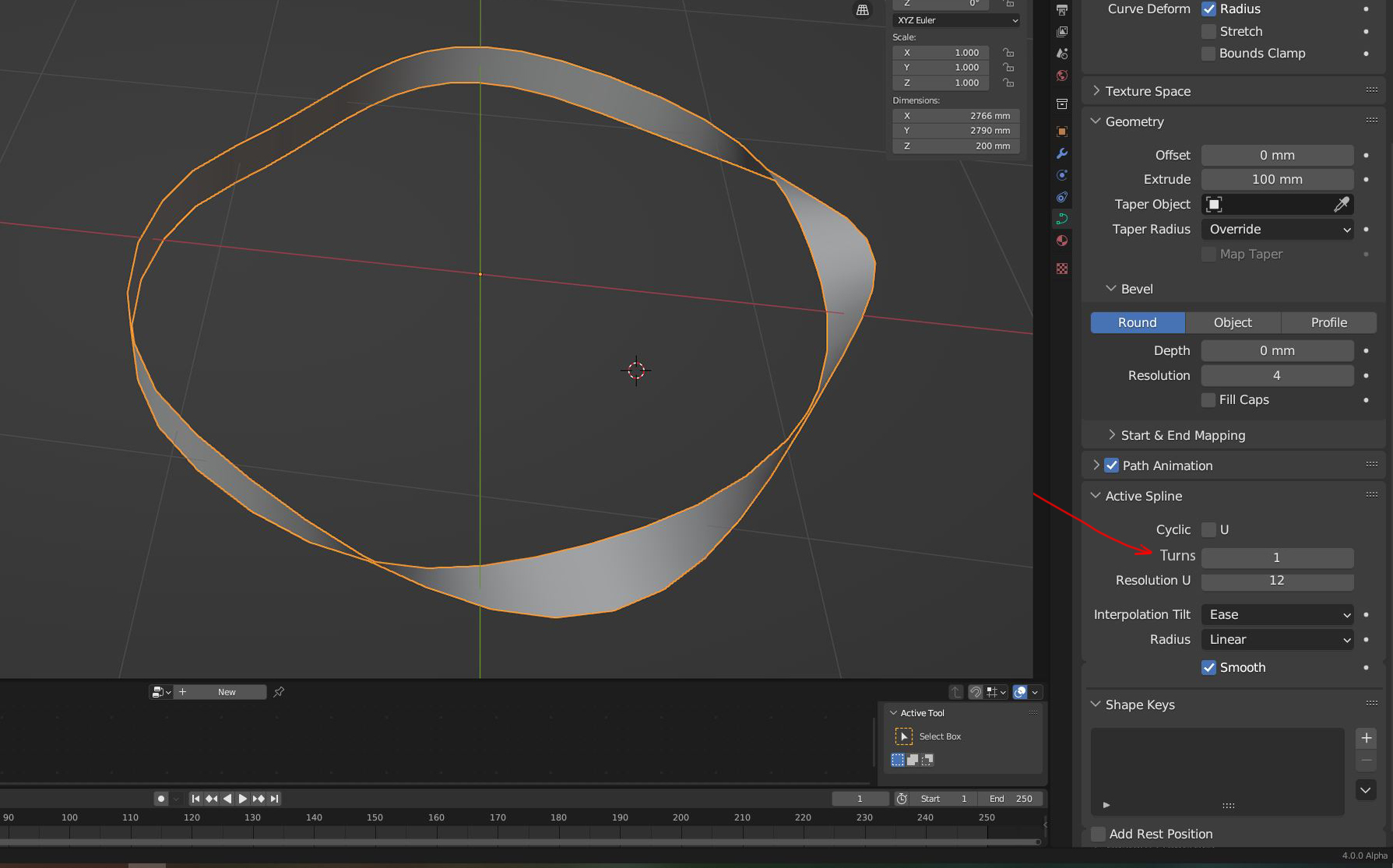1393x868 pixels.
Task: Open the Interpolation Tilt Ease dropdown
Action: (x=1277, y=614)
